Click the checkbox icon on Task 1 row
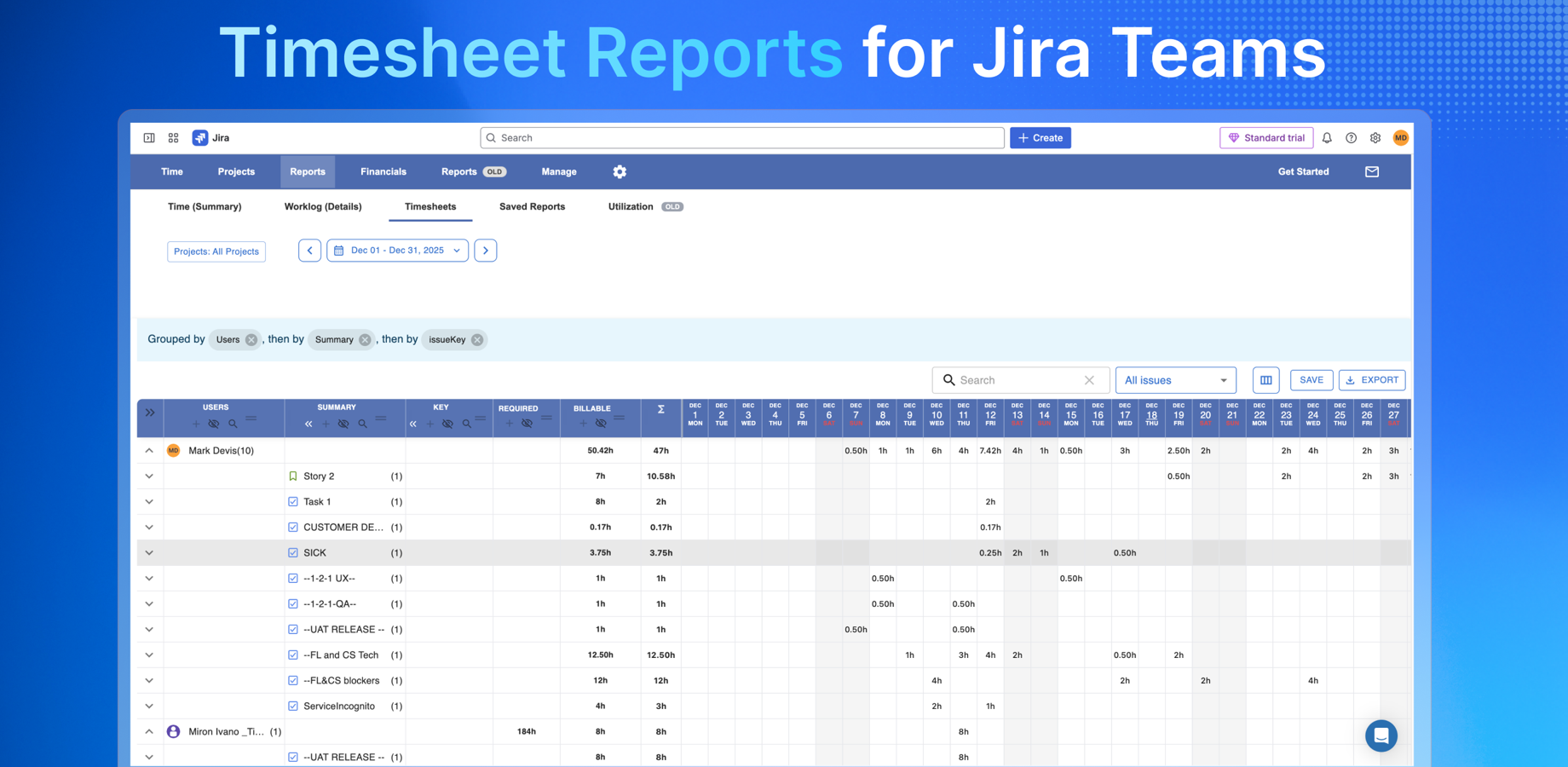1568x767 pixels. coord(293,501)
